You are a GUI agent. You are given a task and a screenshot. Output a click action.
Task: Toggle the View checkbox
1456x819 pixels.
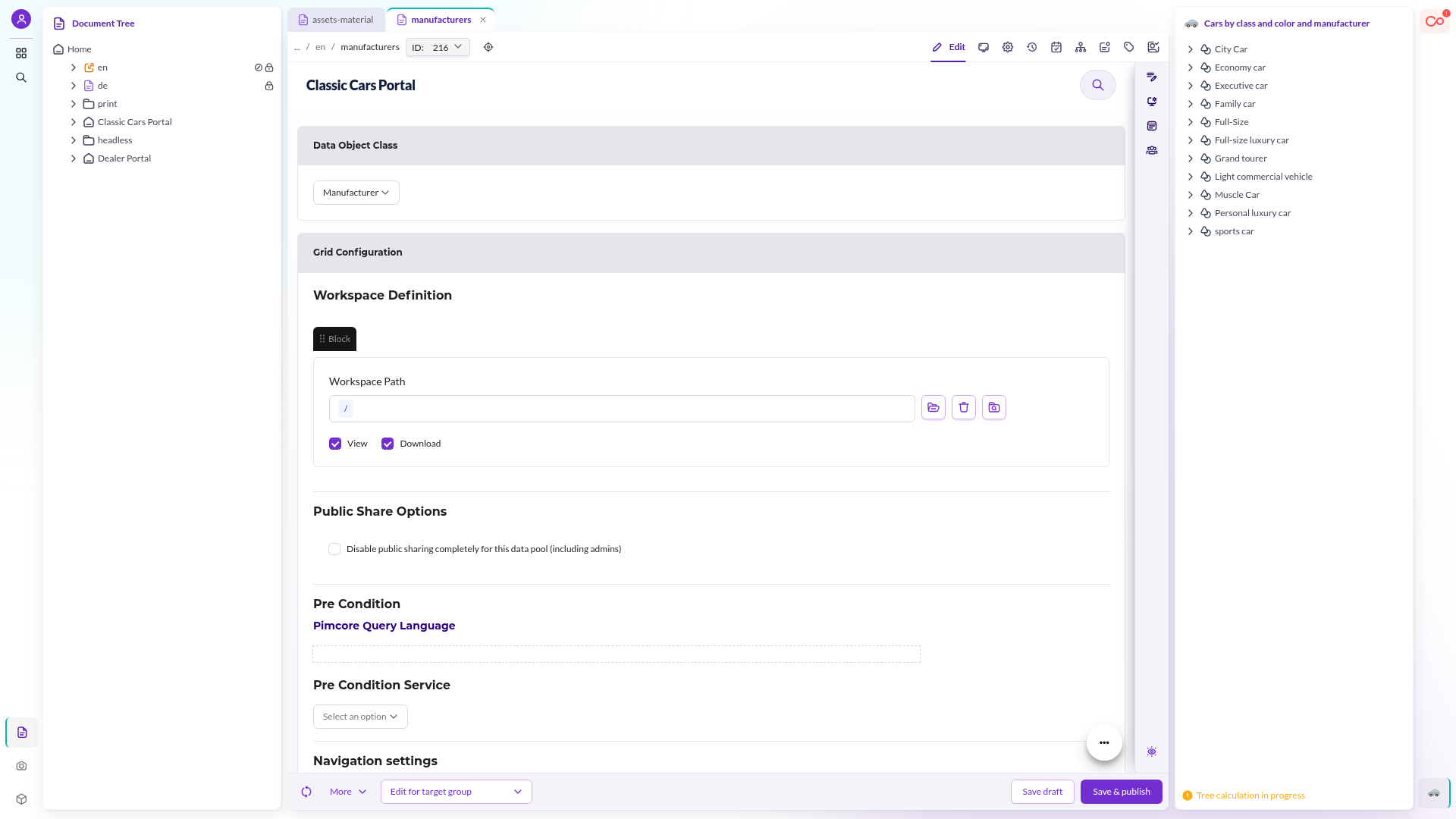click(335, 444)
